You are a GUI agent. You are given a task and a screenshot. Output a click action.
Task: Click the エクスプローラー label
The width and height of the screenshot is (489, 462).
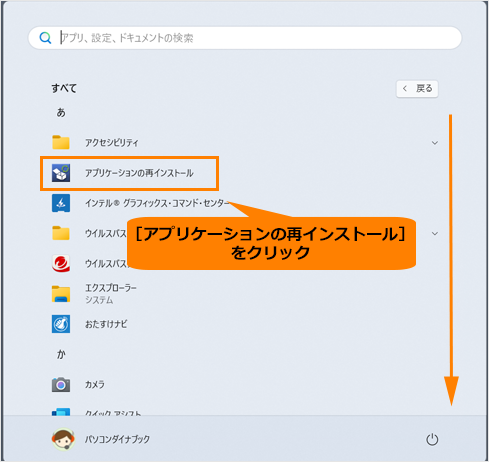[x=111, y=288]
